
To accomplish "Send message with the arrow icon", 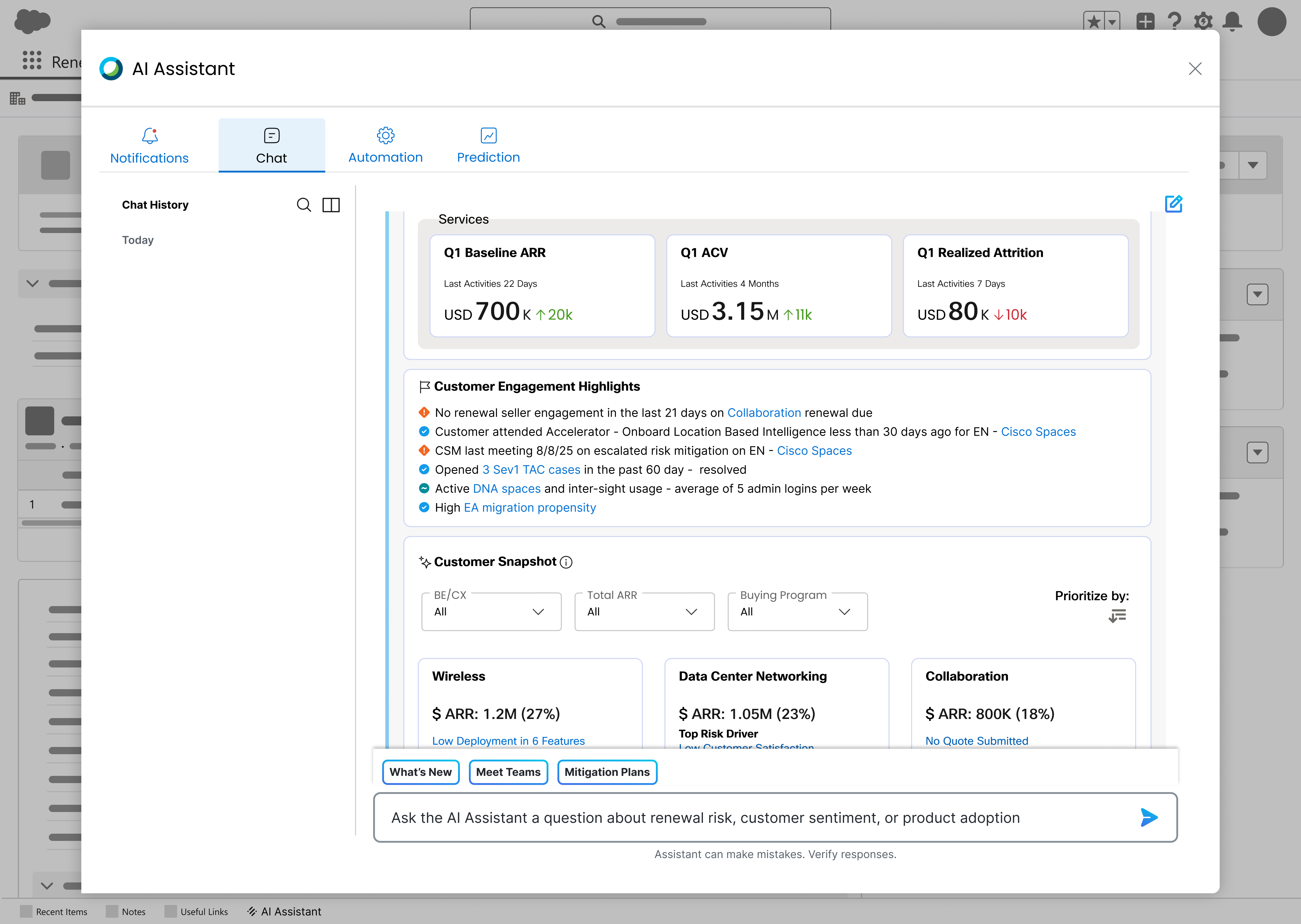I will (1149, 818).
